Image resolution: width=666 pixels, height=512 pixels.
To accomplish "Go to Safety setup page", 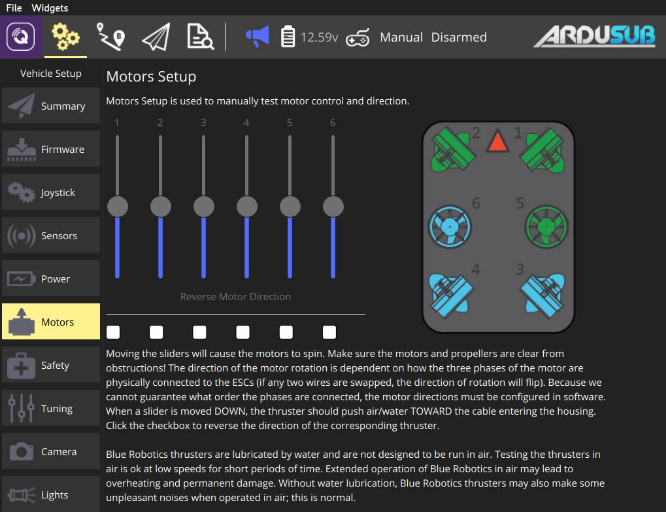I will click(x=51, y=365).
